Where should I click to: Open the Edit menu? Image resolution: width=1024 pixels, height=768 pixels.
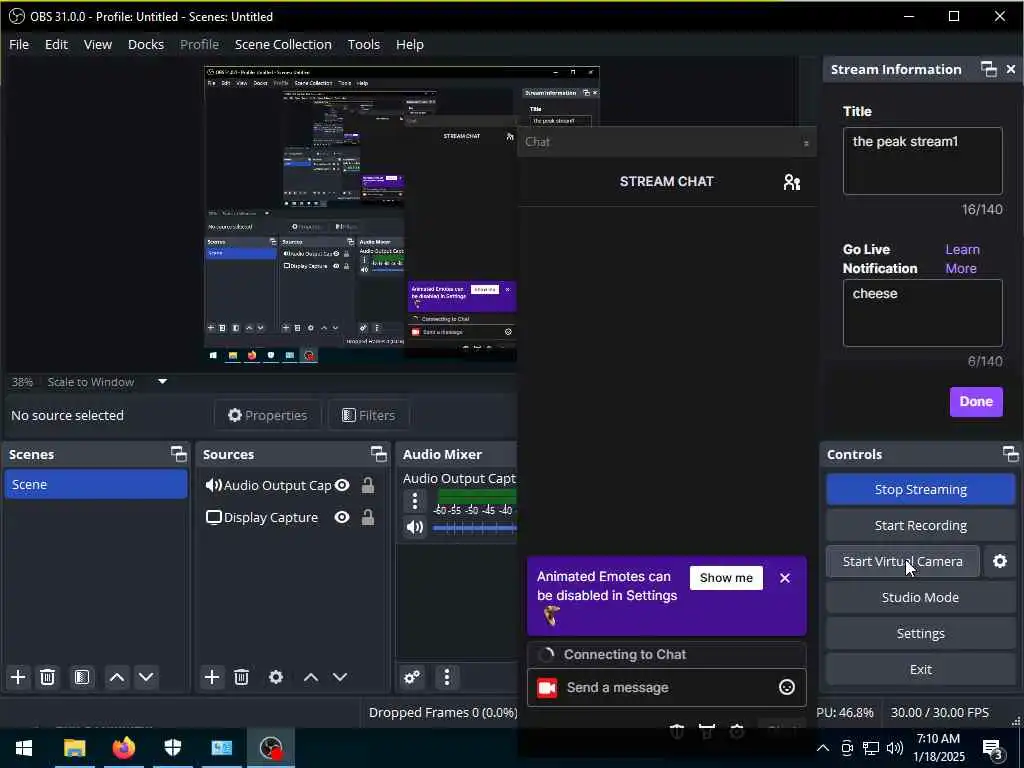pos(56,44)
